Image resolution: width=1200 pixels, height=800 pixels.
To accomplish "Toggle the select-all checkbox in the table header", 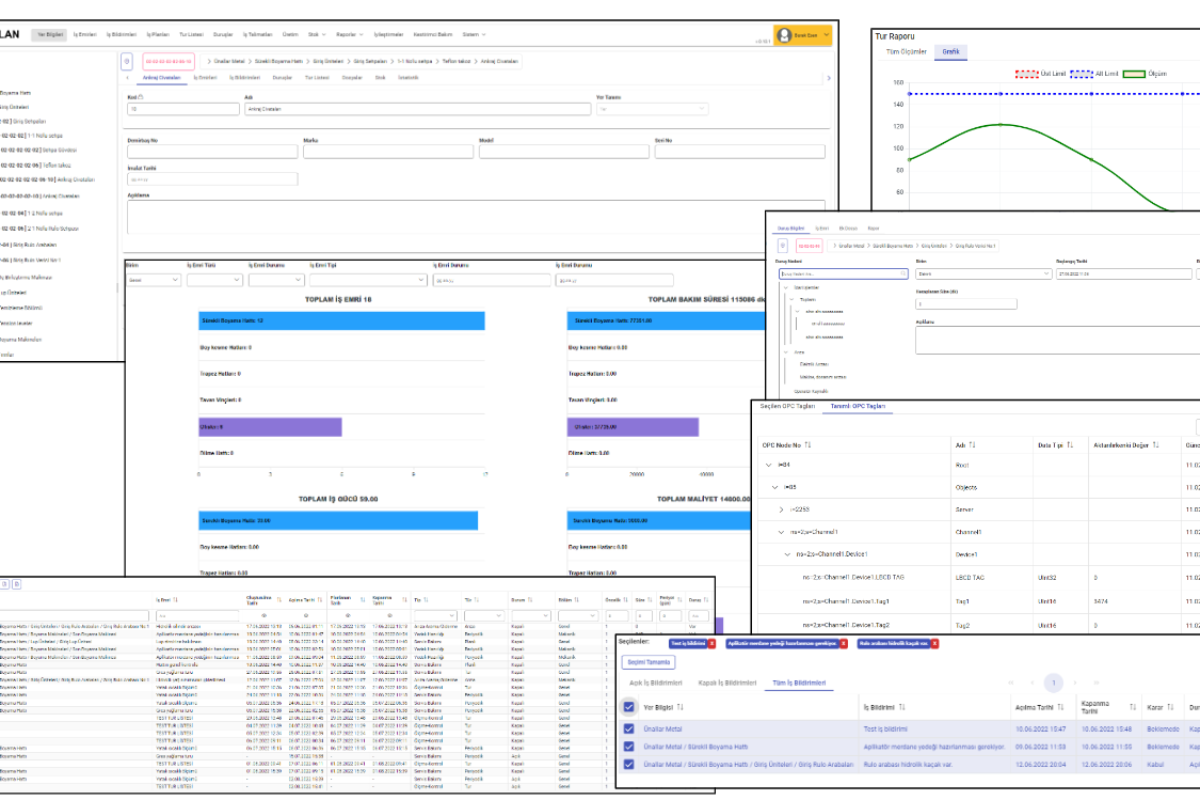I will coord(628,707).
